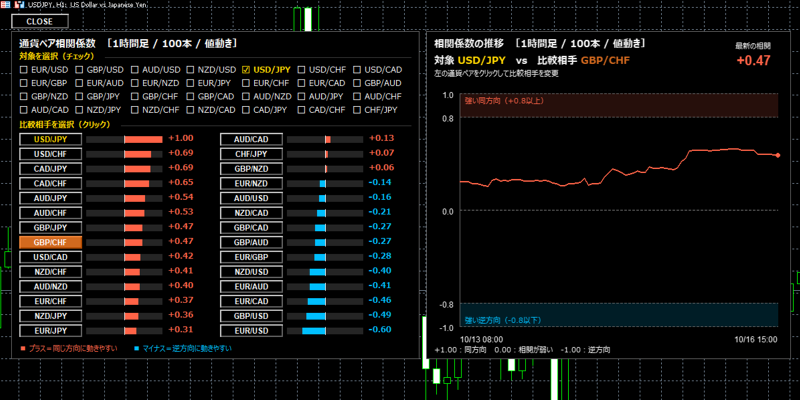800x400 pixels.
Task: Enable the AUD/NZD checkbox
Action: click(x=246, y=96)
